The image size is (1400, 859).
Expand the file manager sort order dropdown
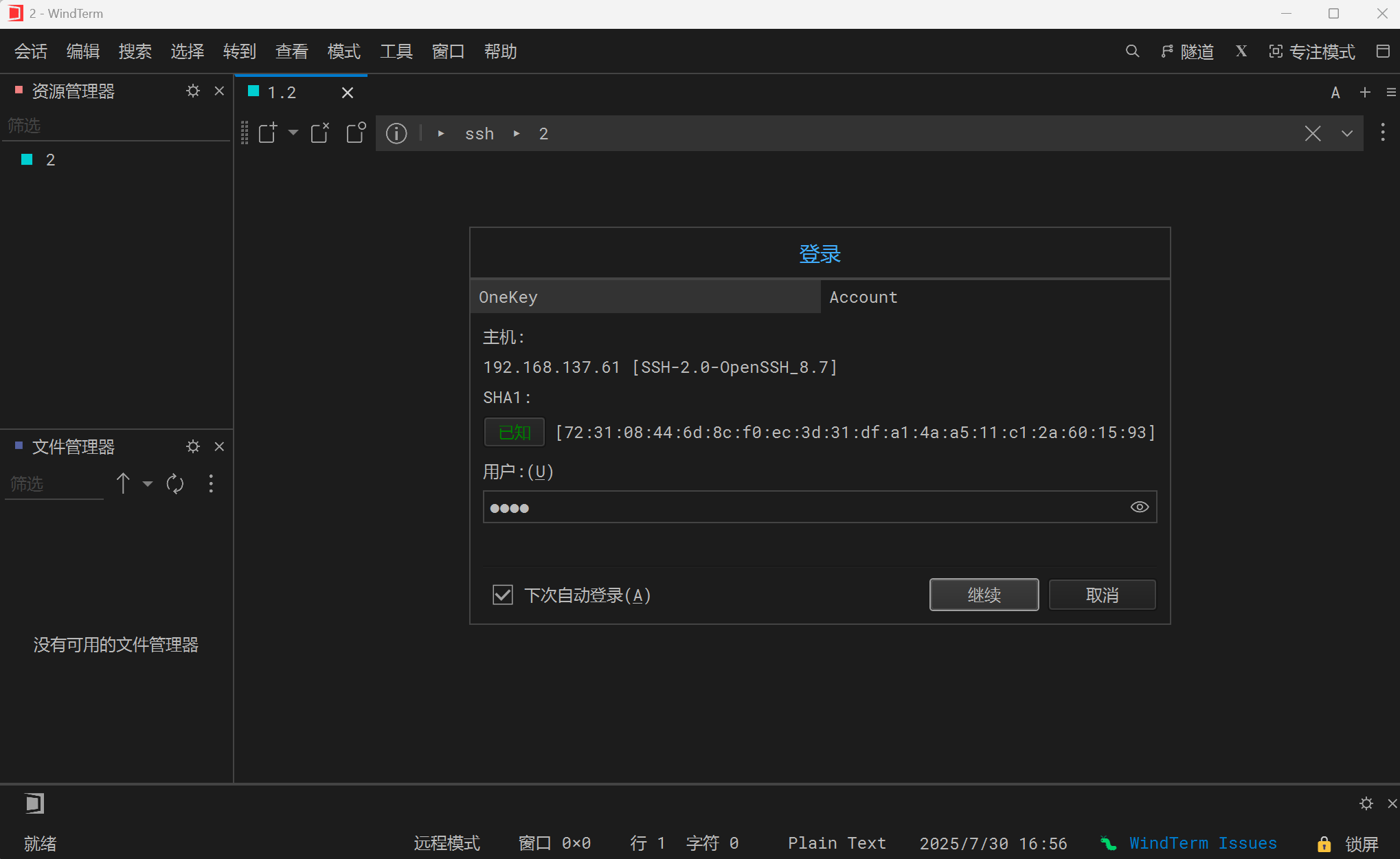(147, 483)
